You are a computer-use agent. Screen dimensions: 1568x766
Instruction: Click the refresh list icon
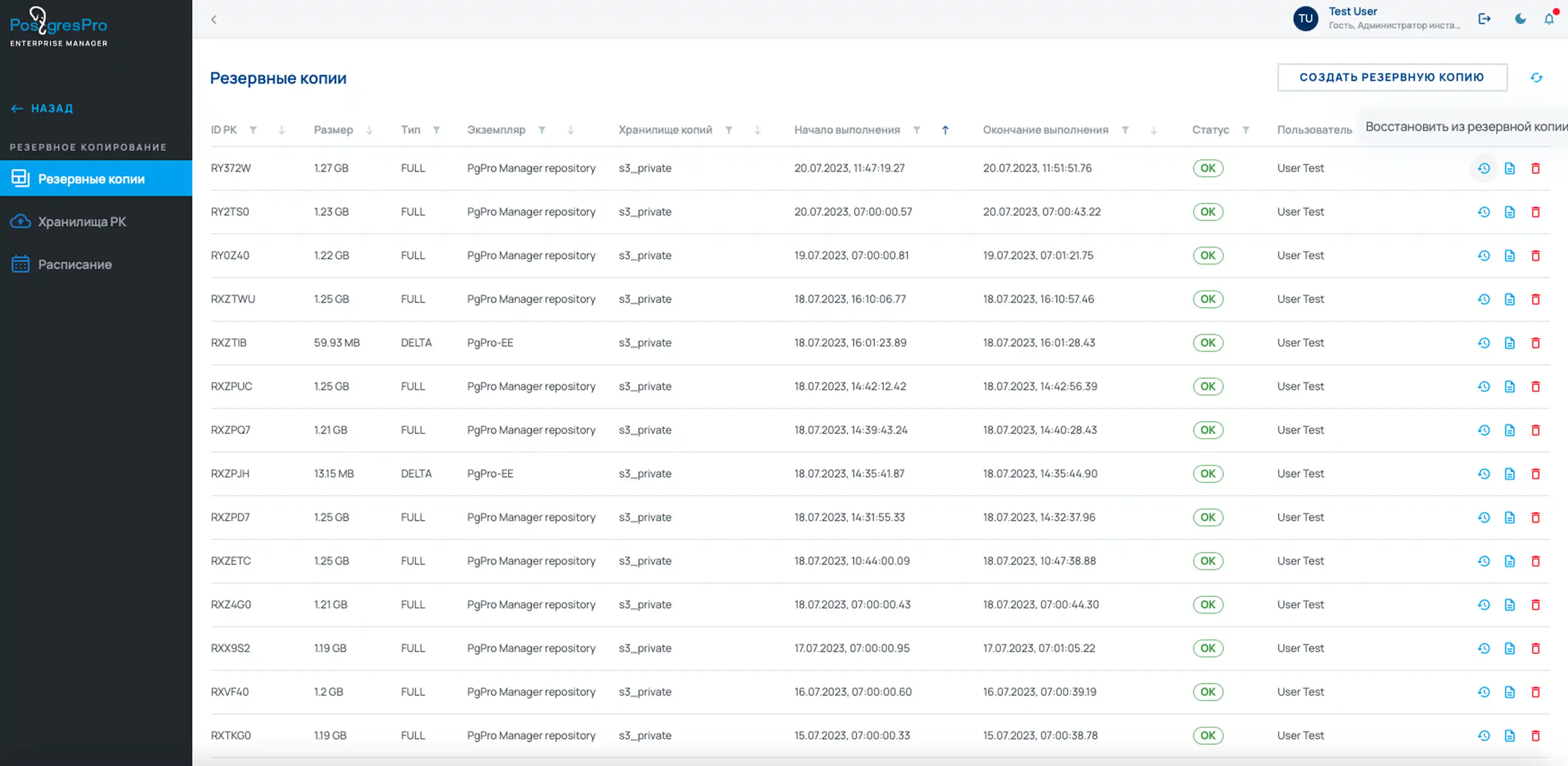pos(1536,78)
